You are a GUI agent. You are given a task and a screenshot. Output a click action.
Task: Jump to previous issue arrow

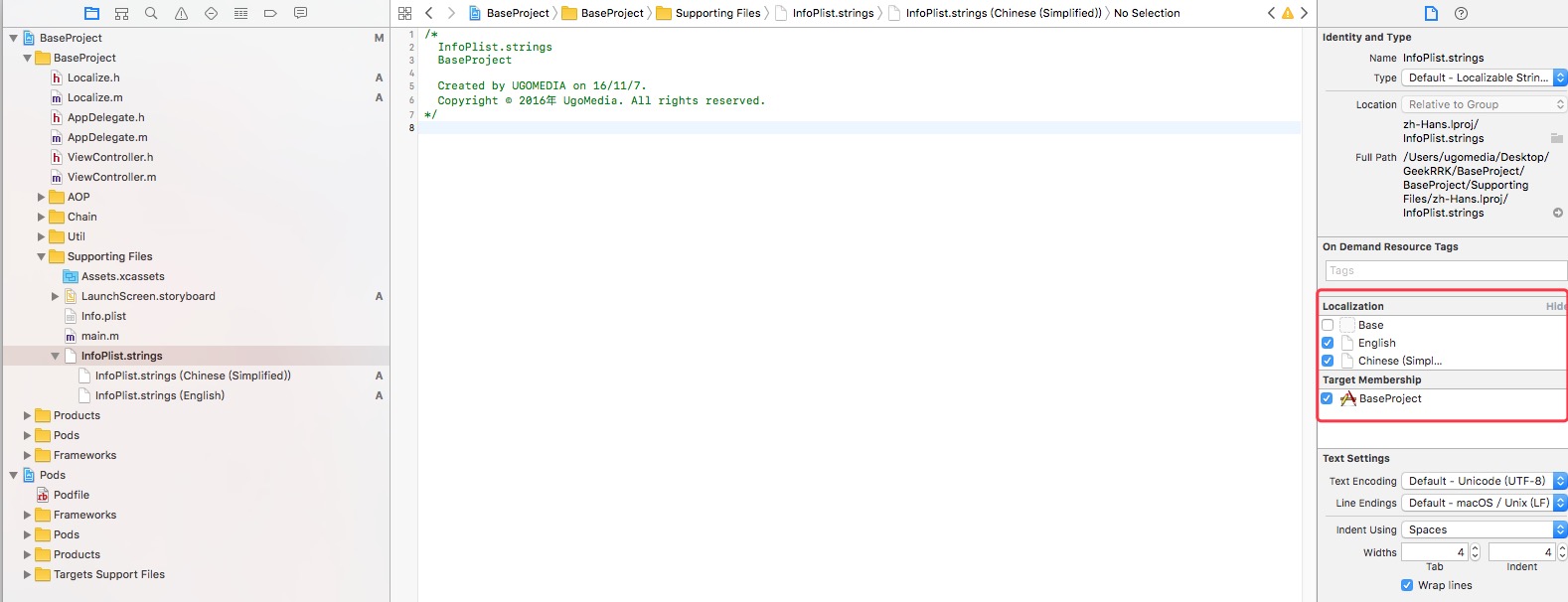click(1271, 13)
